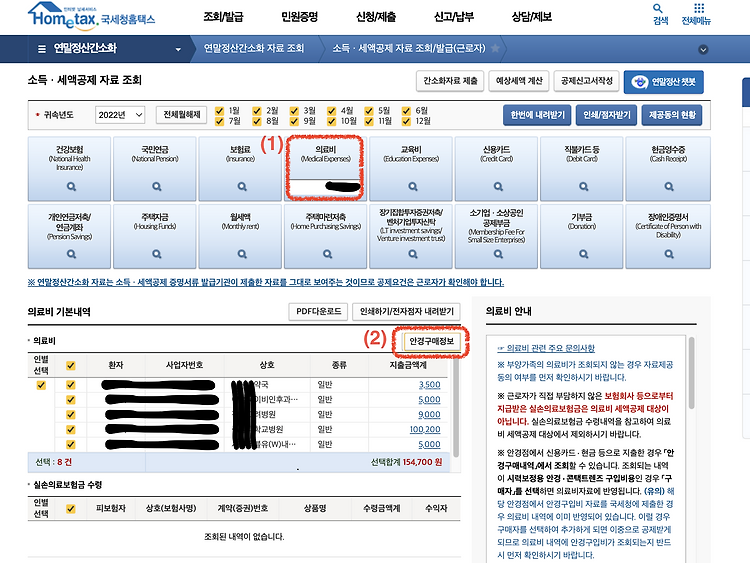Click the underlined 연말정산간소화 자료 notice text
The image size is (750, 563).
coord(266,283)
